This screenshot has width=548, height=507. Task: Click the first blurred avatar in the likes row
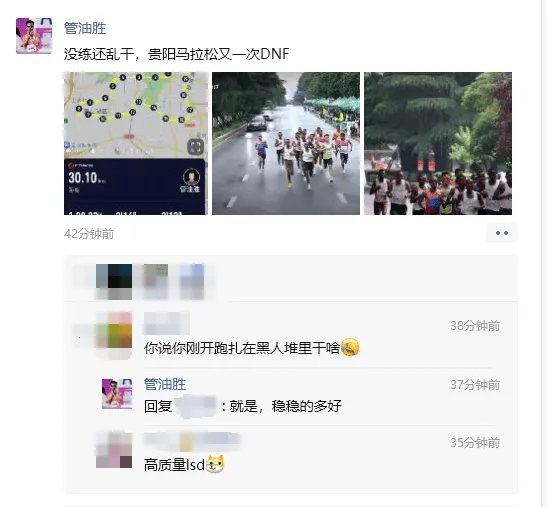tap(114, 282)
